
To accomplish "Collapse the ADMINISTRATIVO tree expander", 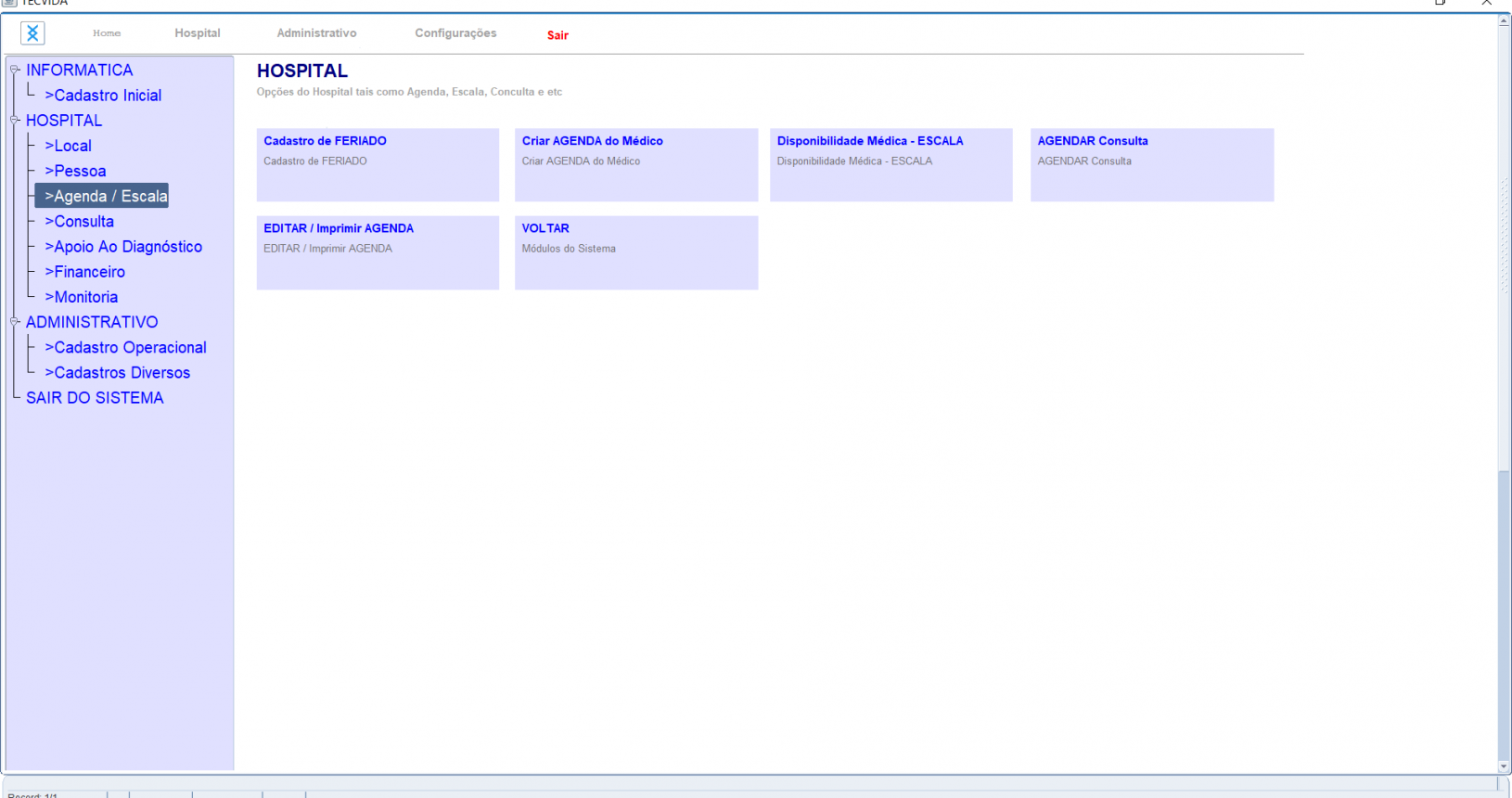I will [x=15, y=322].
